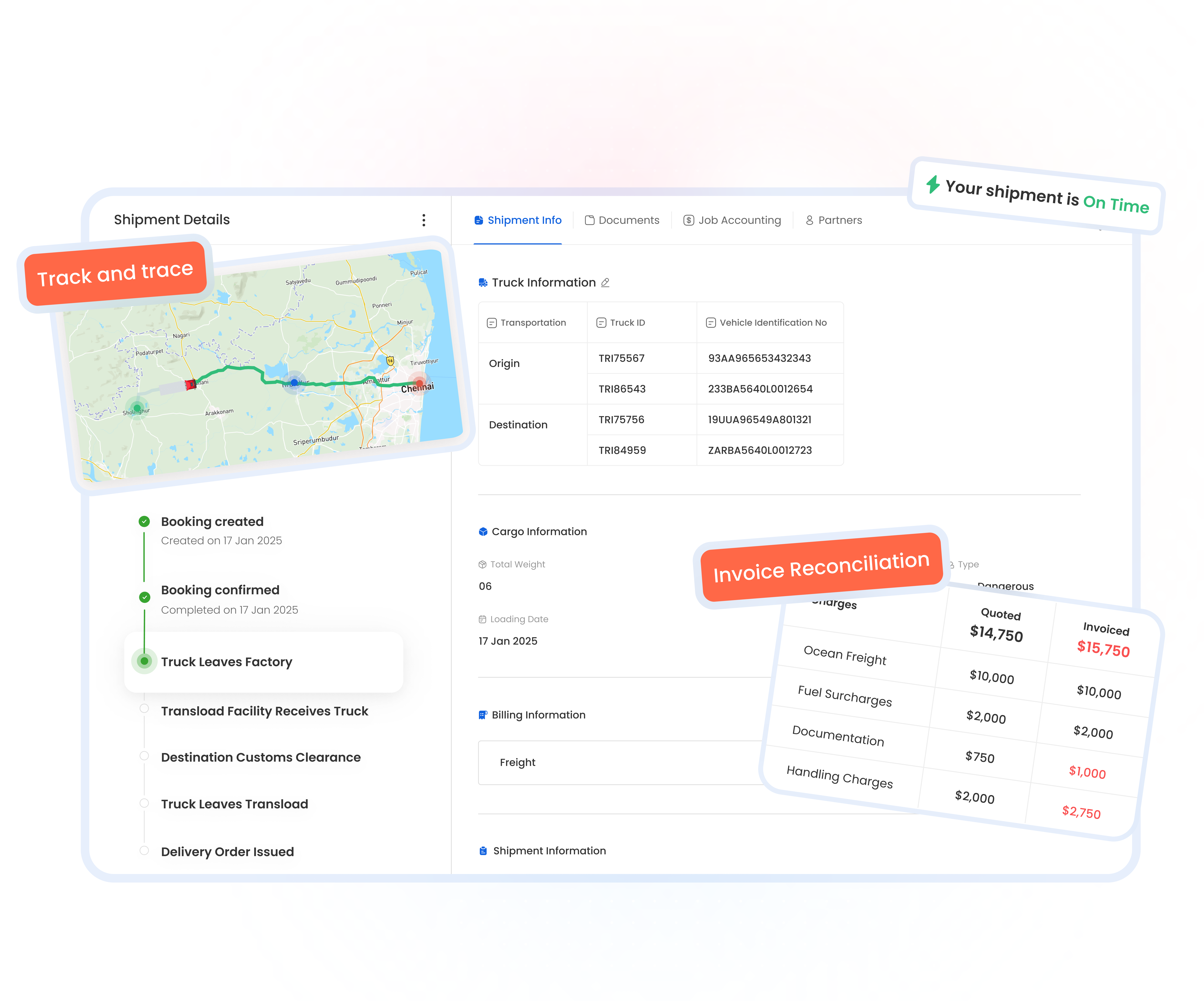This screenshot has width=1204, height=1001.
Task: Click the Booking confirmed green check marker
Action: 144,597
